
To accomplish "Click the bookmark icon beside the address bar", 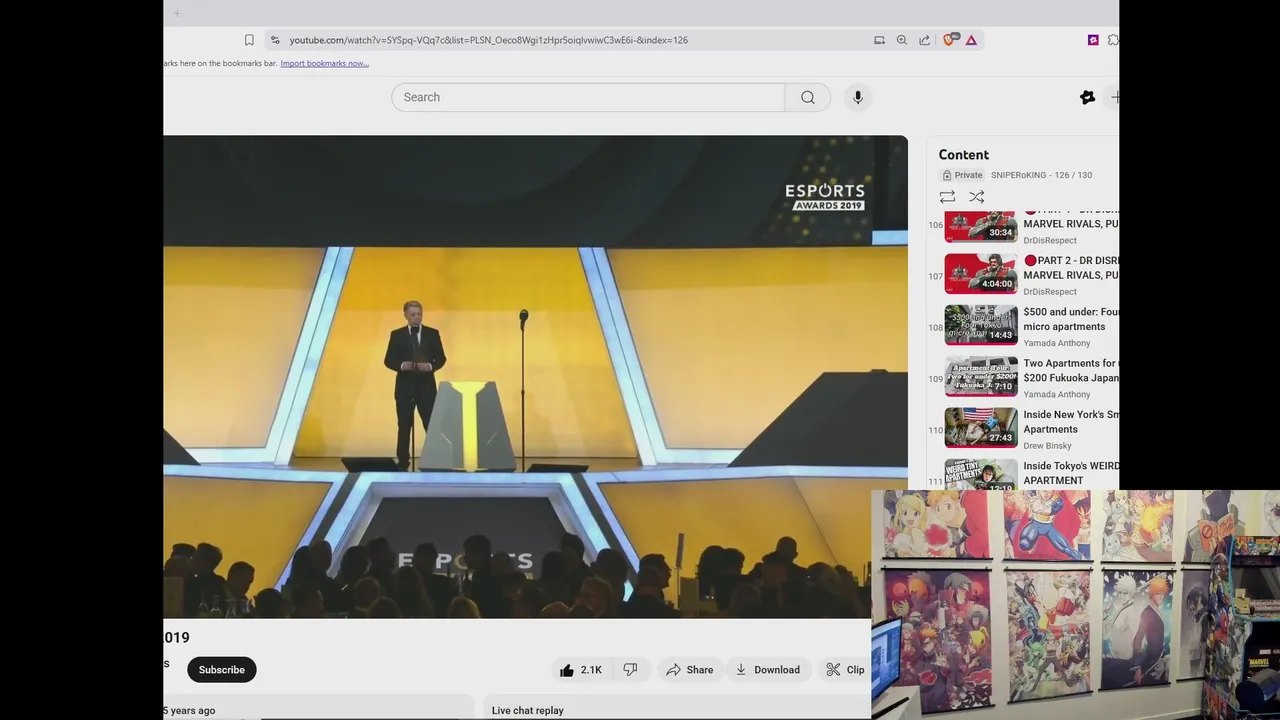I will click(249, 40).
